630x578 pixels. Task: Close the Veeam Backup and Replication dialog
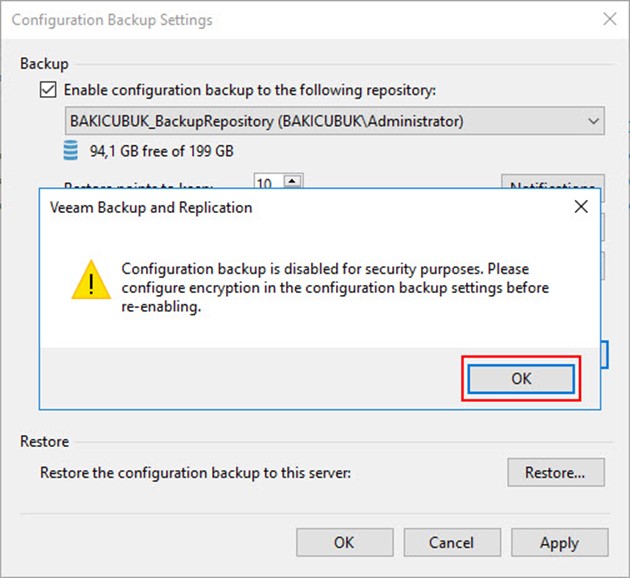click(x=581, y=207)
